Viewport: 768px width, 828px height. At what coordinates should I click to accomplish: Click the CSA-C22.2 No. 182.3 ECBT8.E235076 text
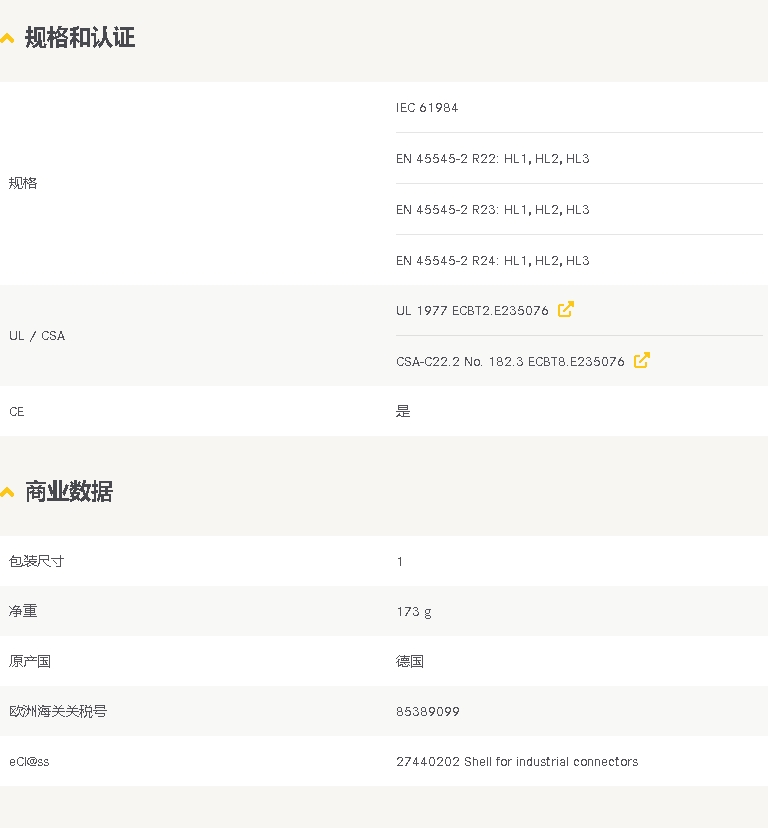click(x=510, y=362)
